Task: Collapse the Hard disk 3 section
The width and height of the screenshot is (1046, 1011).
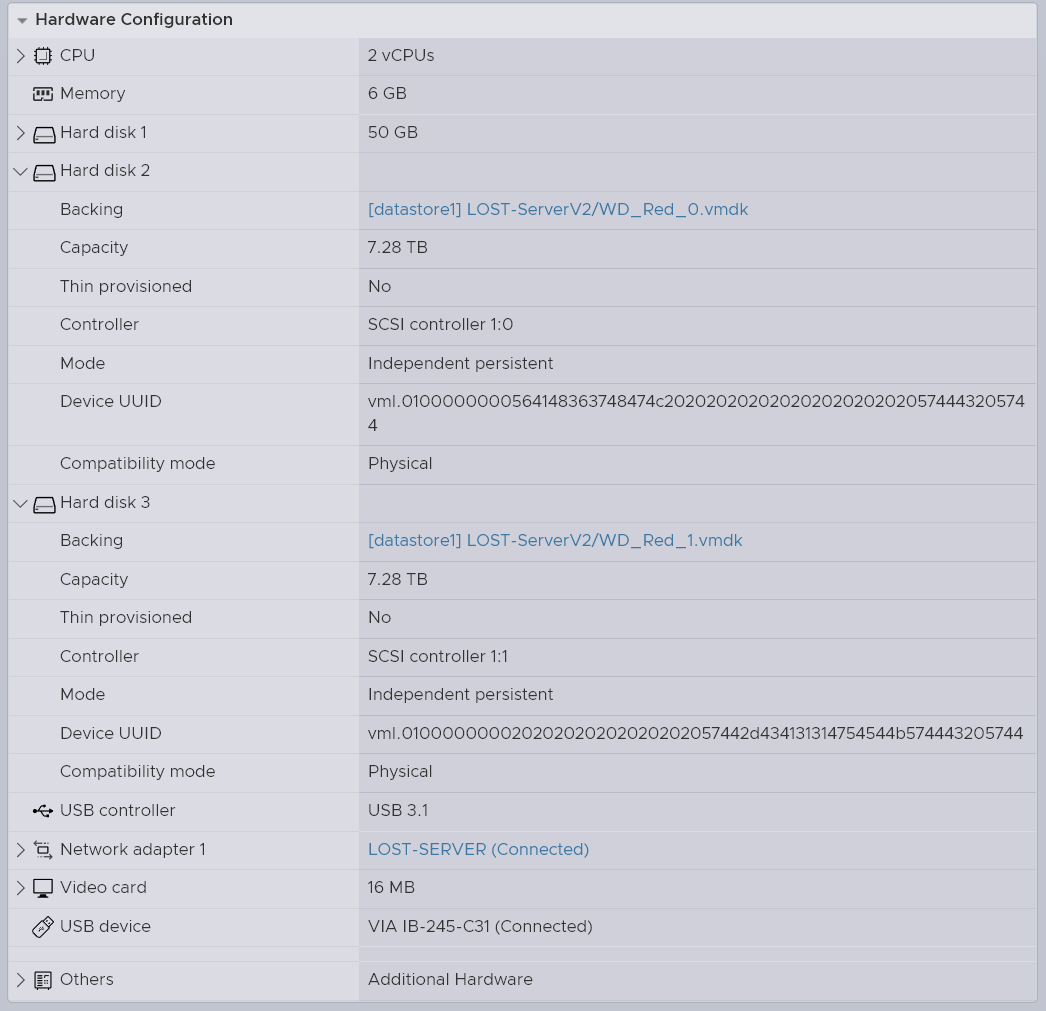Action: [20, 503]
